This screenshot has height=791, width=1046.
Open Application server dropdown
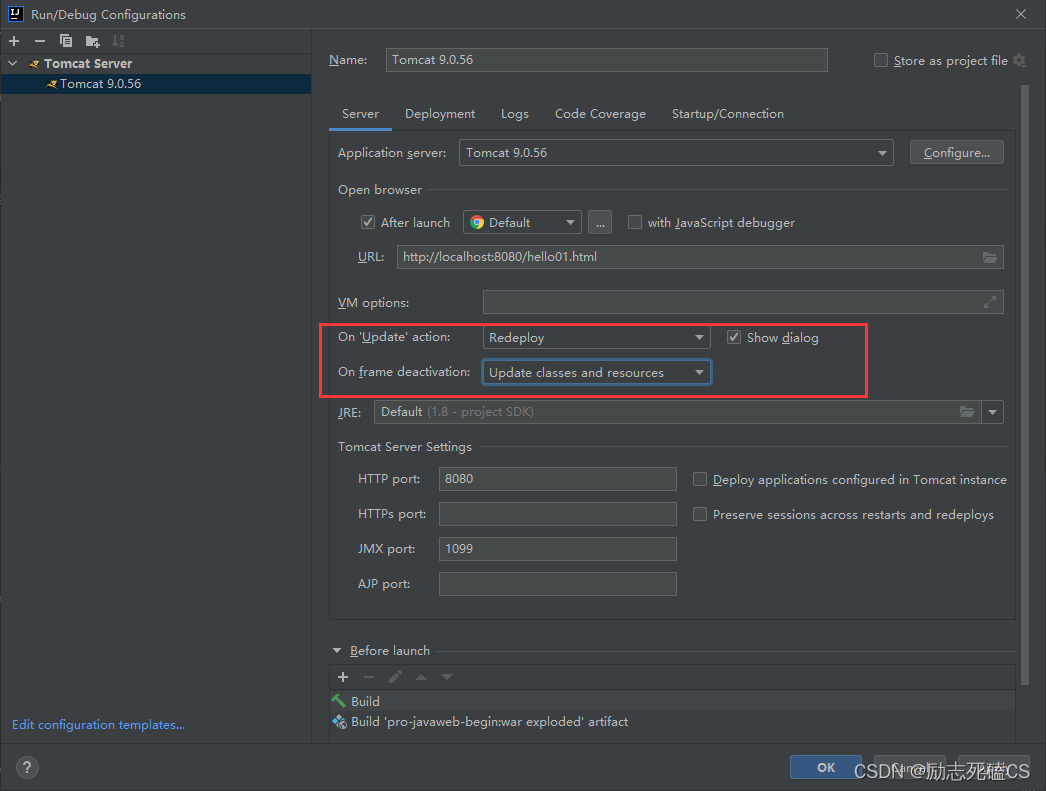pyautogui.click(x=676, y=153)
